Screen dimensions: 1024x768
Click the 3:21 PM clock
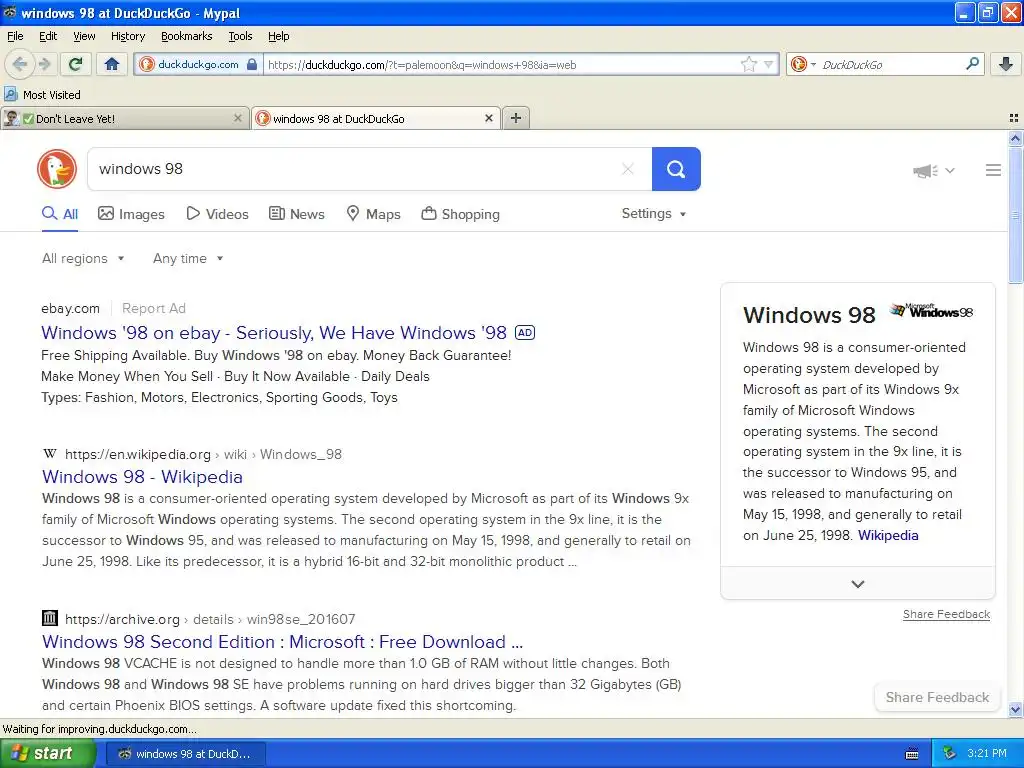pyautogui.click(x=986, y=754)
